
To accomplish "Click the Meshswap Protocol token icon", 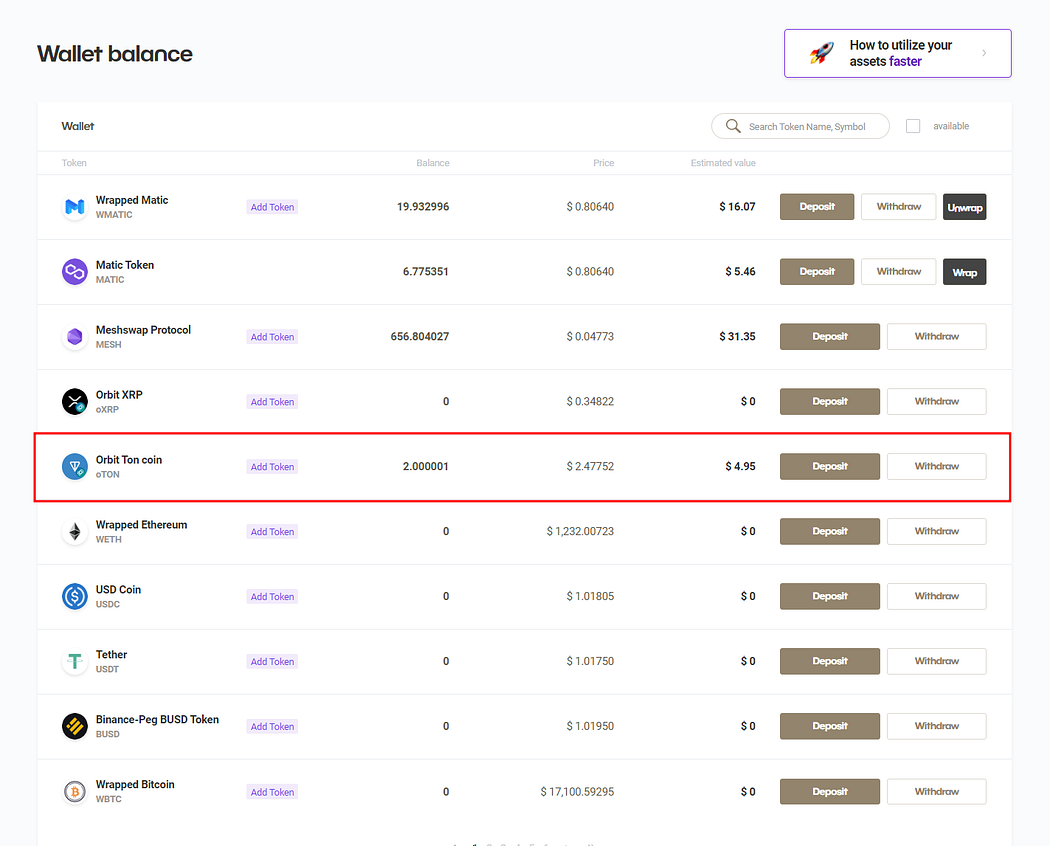I will point(74,337).
